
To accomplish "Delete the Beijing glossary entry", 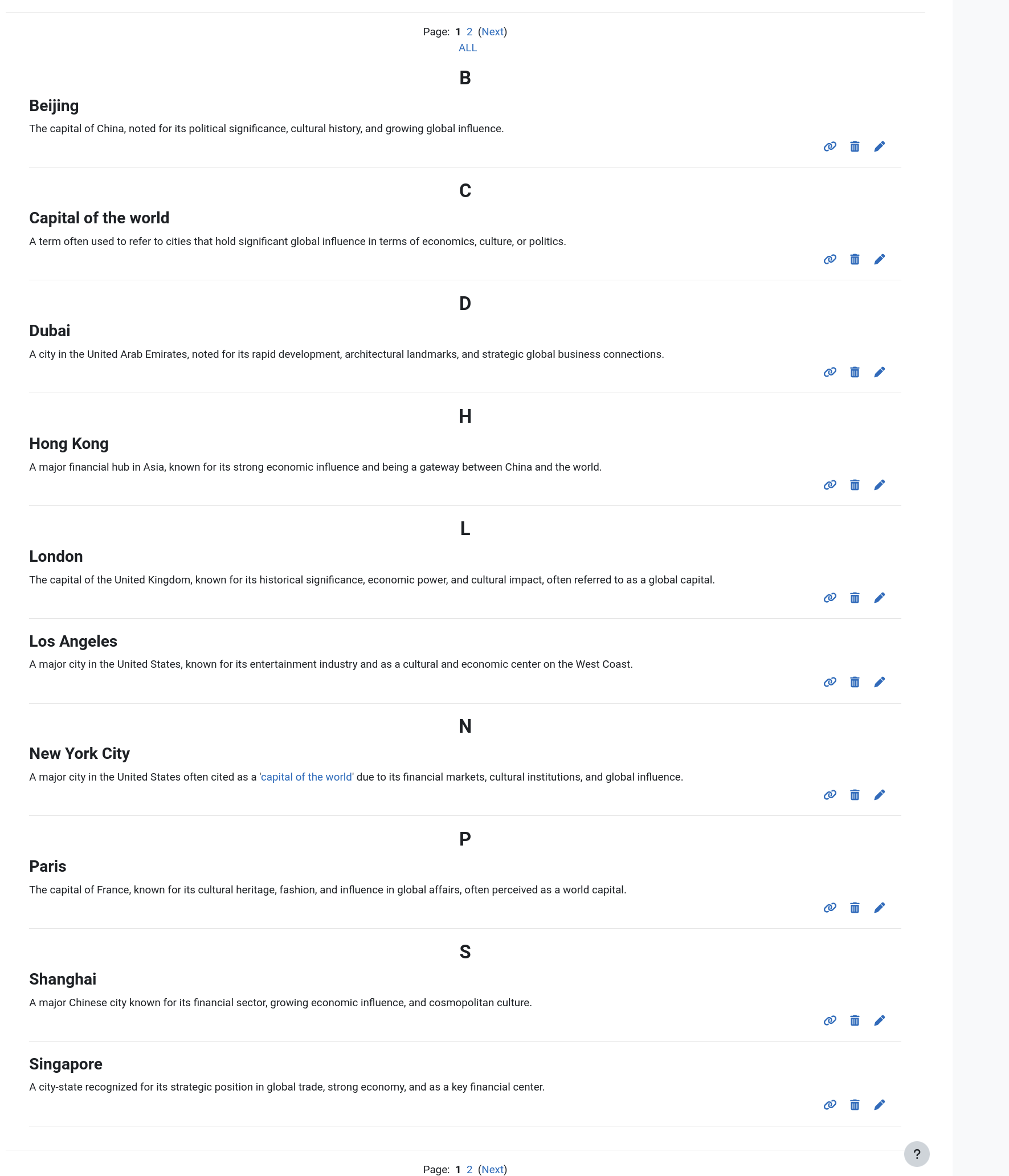I will (855, 146).
